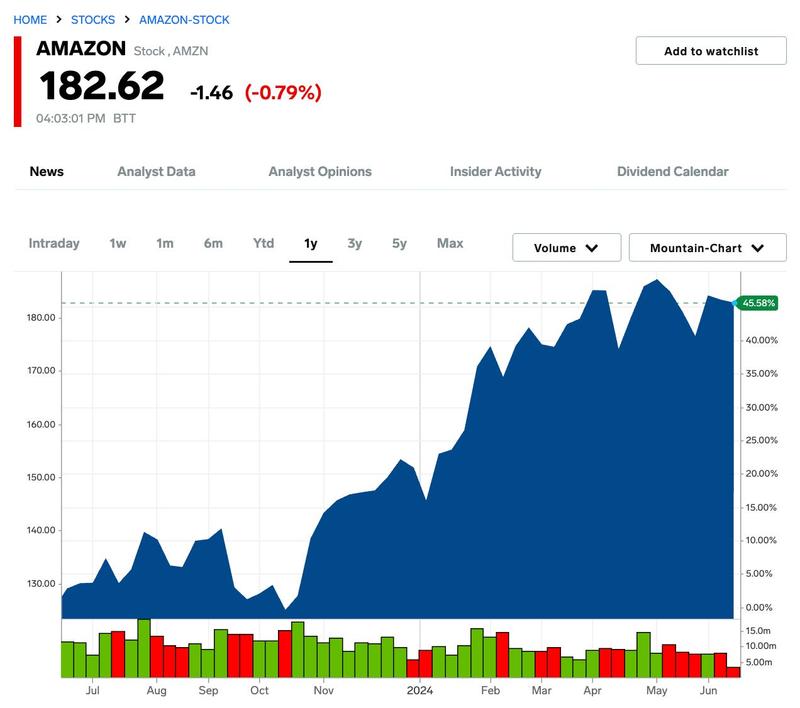Click the 130.00 y-axis price label
Viewport: 800px width, 708px height.
pos(41,584)
